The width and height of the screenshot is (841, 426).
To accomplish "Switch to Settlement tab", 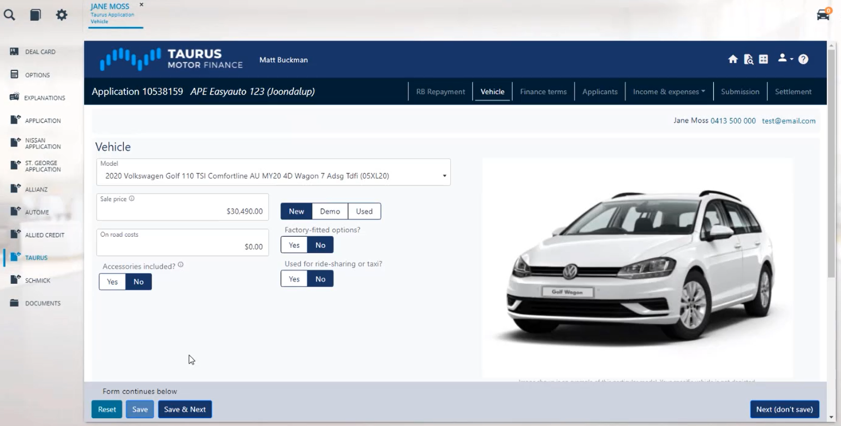I will point(793,92).
